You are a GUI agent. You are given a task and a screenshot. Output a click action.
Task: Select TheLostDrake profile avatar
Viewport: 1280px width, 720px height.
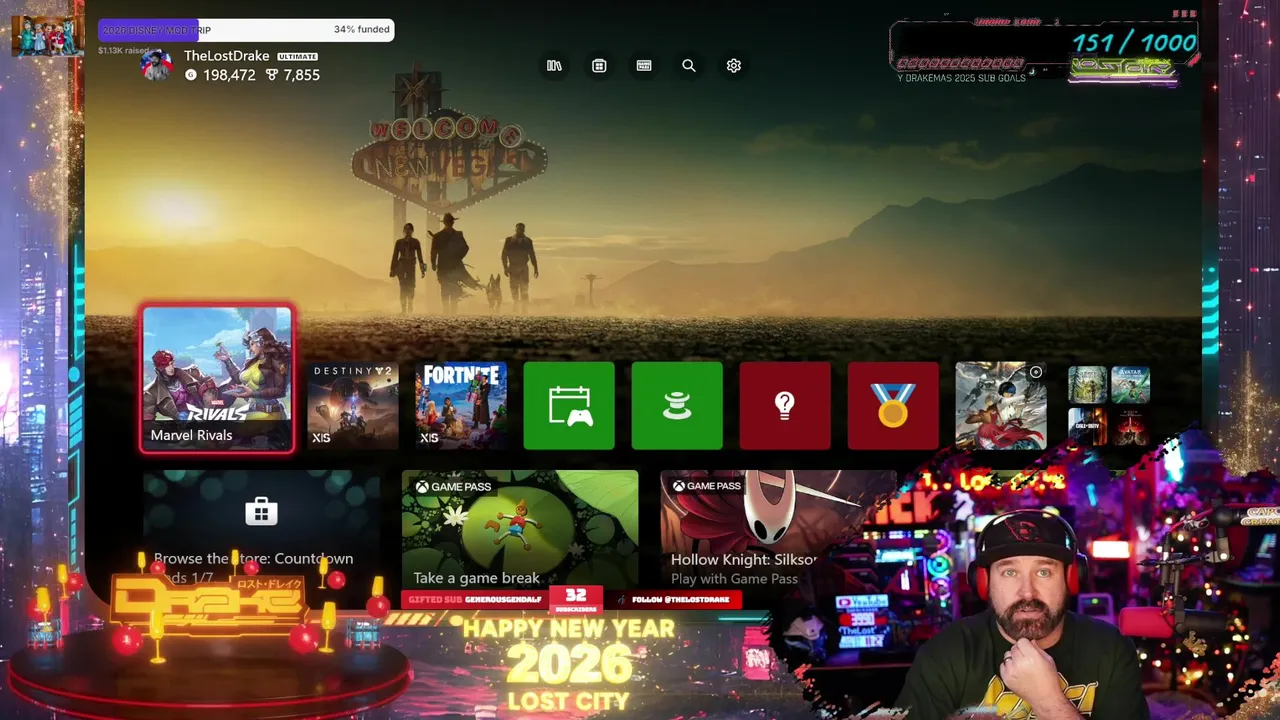click(156, 65)
